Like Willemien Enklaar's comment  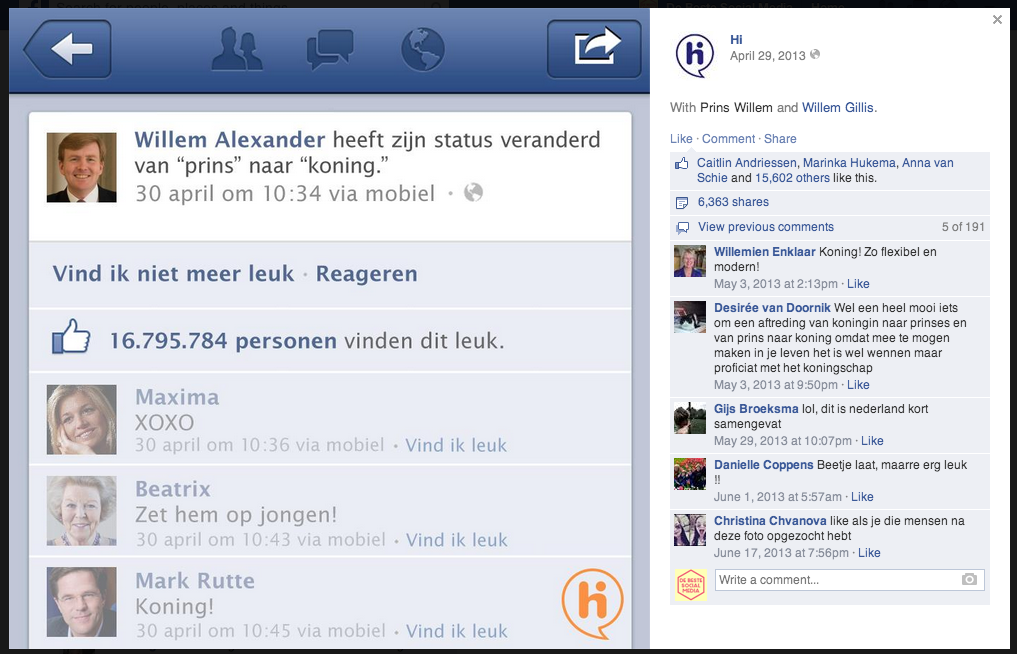858,284
